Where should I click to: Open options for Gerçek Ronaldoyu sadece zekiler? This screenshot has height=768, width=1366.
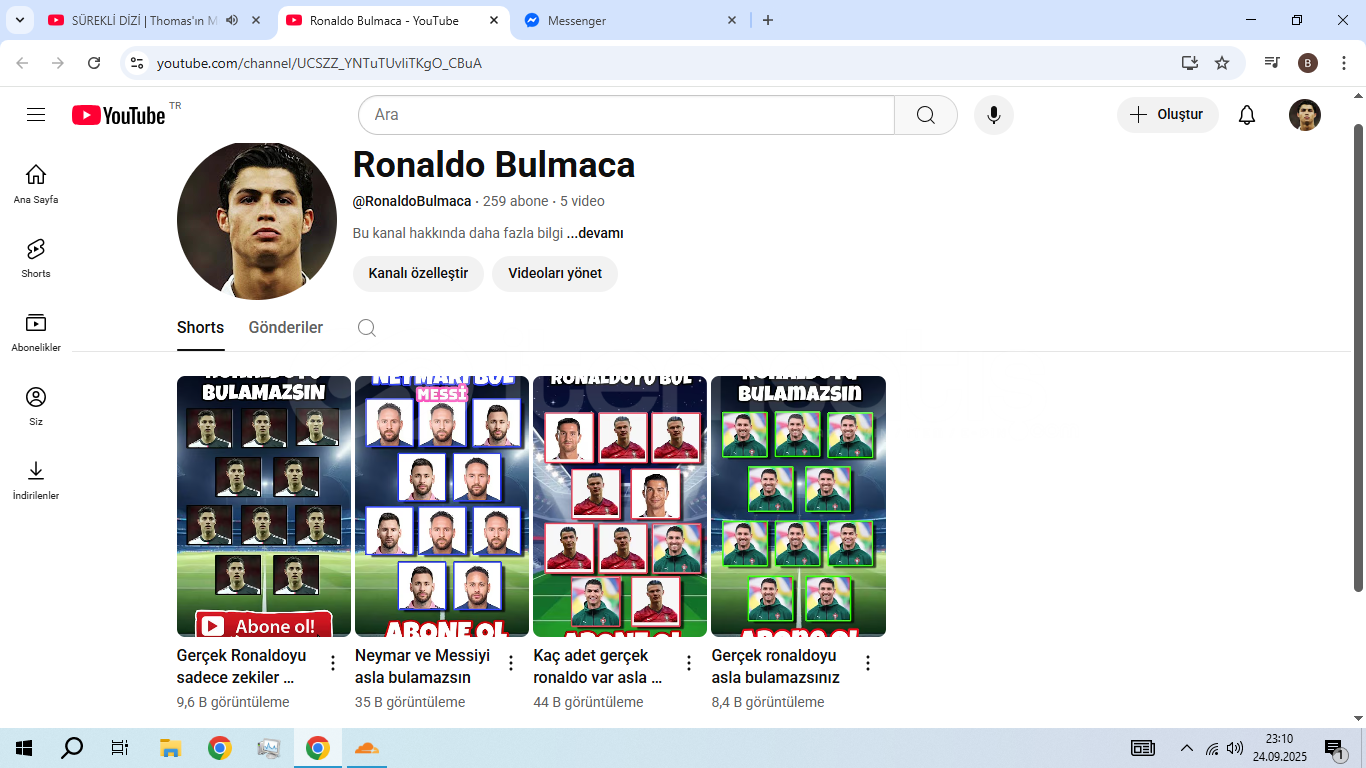(333, 663)
